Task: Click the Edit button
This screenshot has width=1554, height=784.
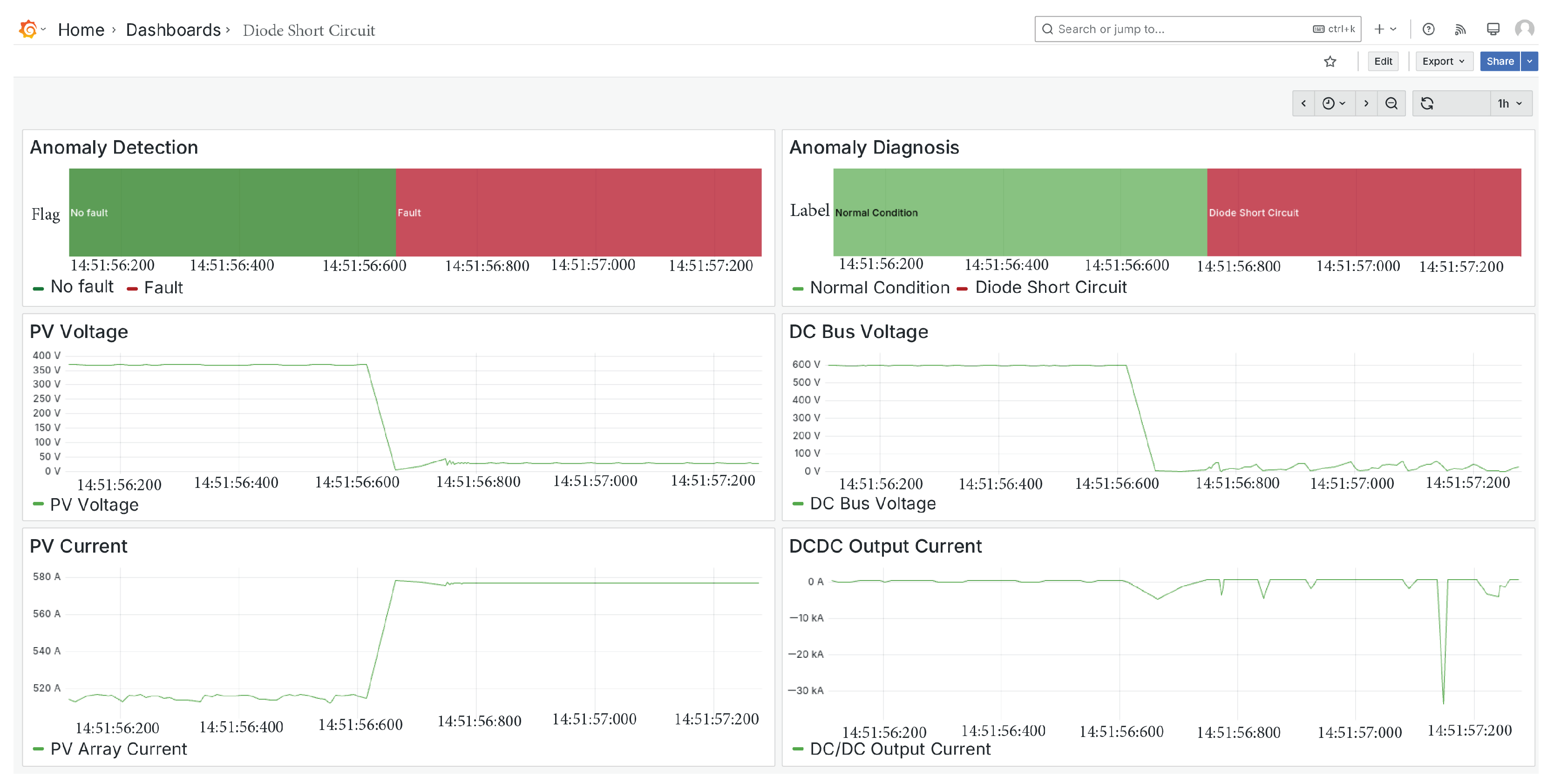Action: (1383, 61)
